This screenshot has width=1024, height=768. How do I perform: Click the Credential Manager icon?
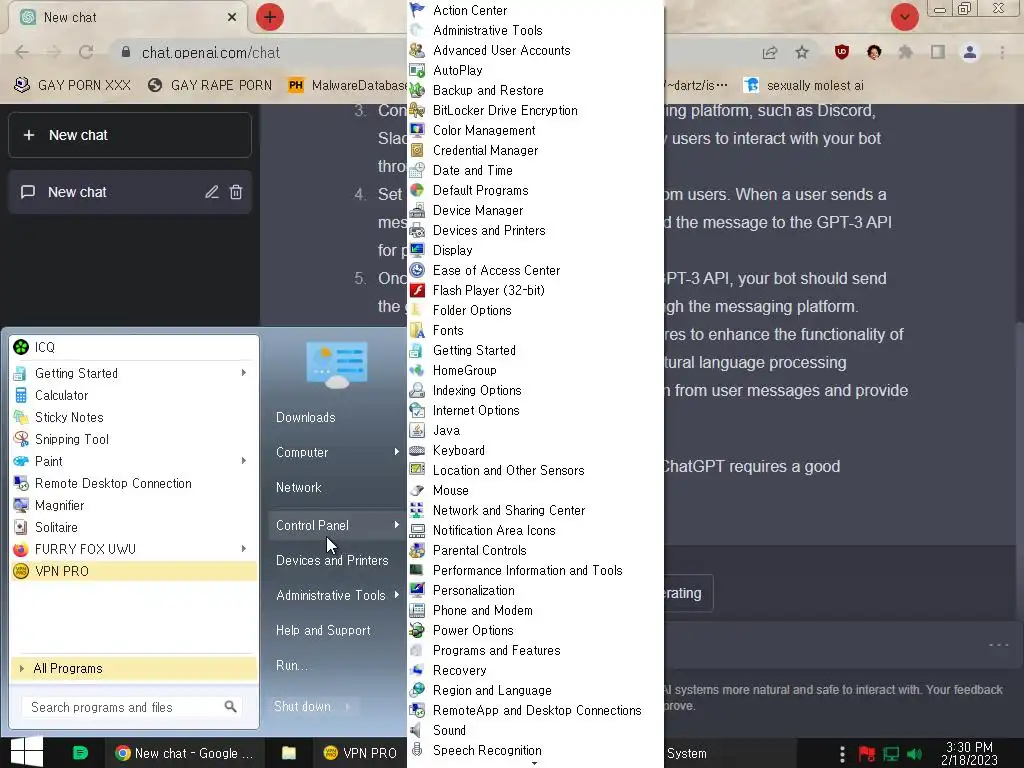(417, 150)
